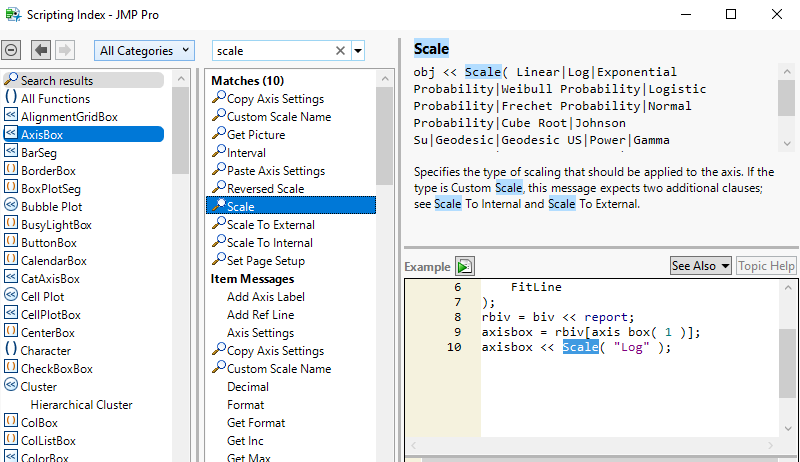Run the example script play icon

tap(465, 266)
